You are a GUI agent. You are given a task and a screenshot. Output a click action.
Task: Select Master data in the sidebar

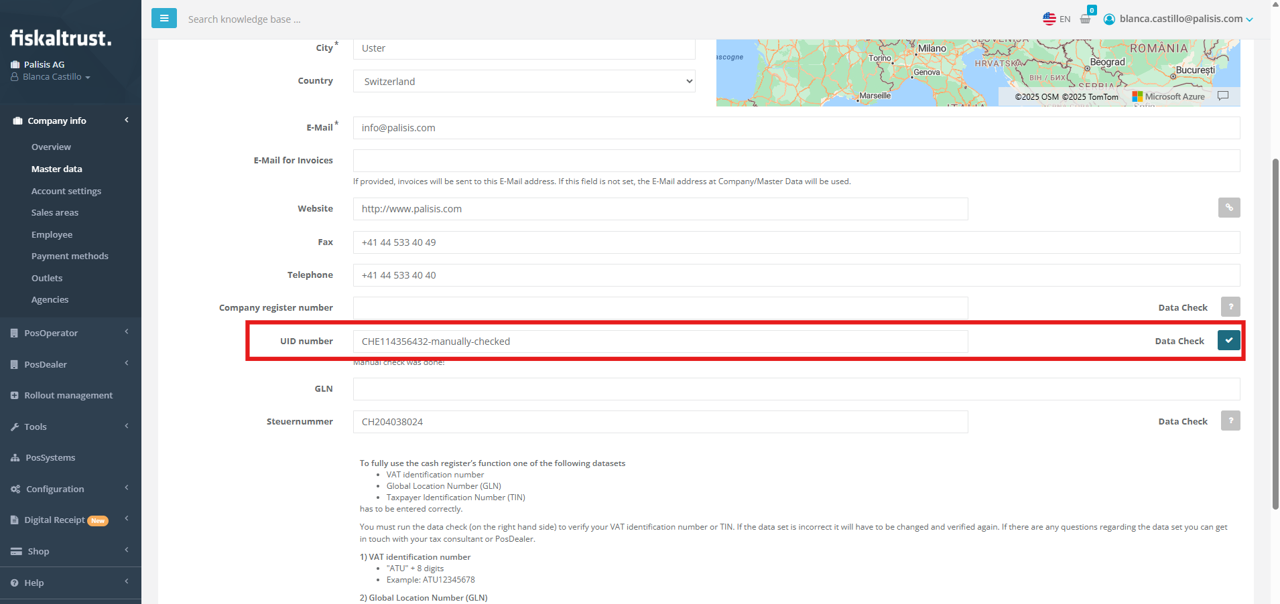(57, 169)
